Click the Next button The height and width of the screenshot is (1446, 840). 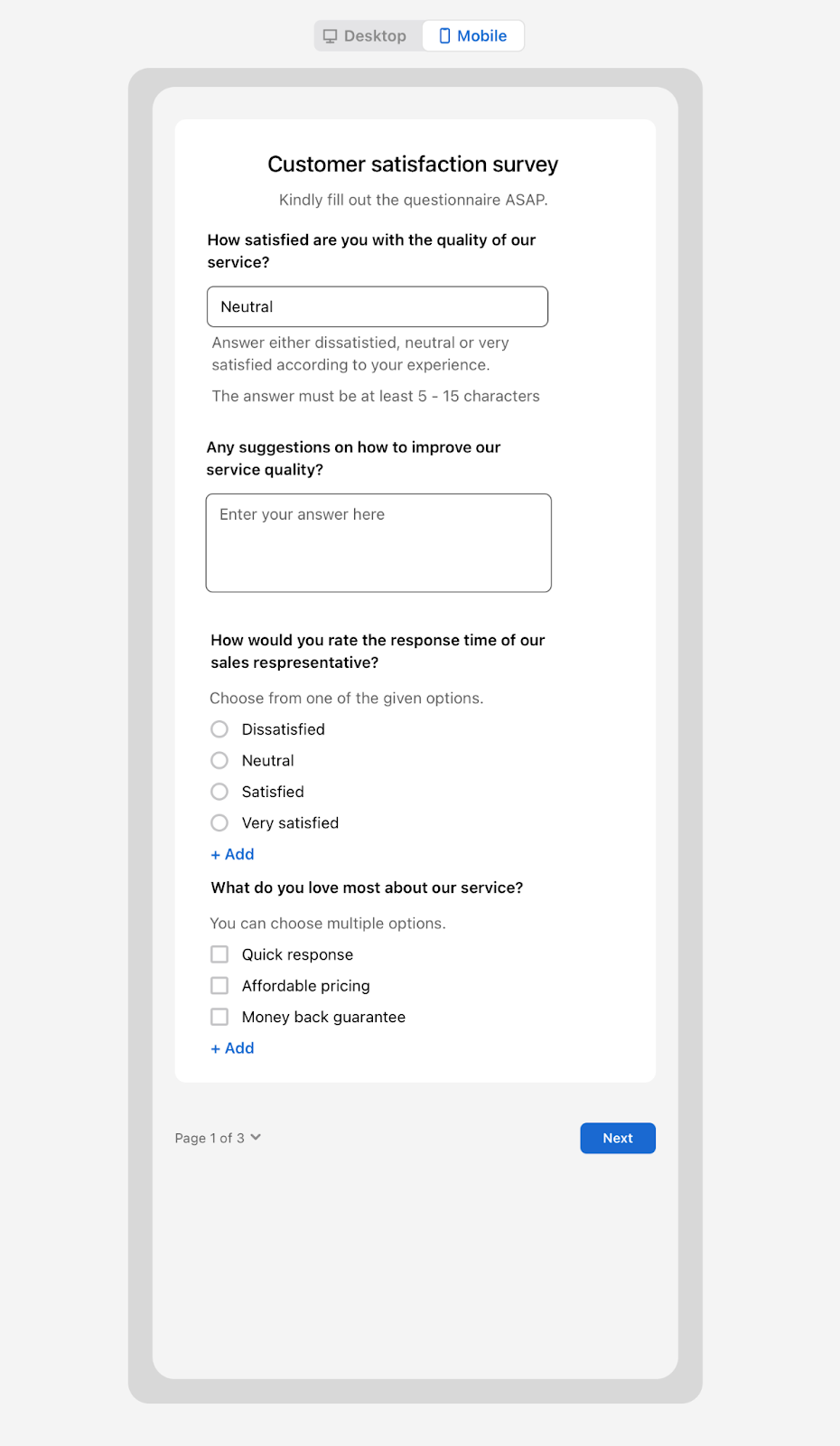(x=618, y=1138)
